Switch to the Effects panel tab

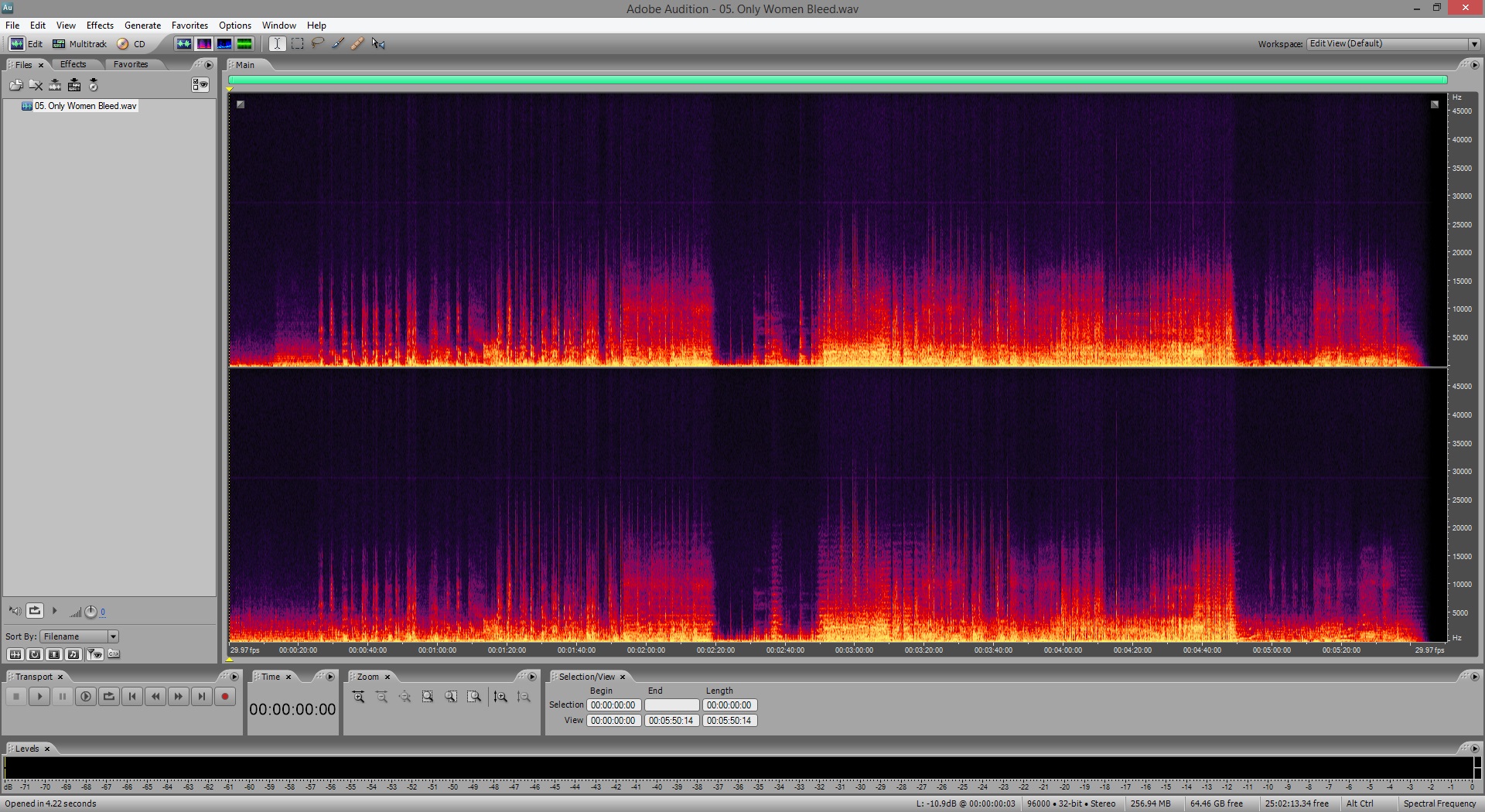73,64
